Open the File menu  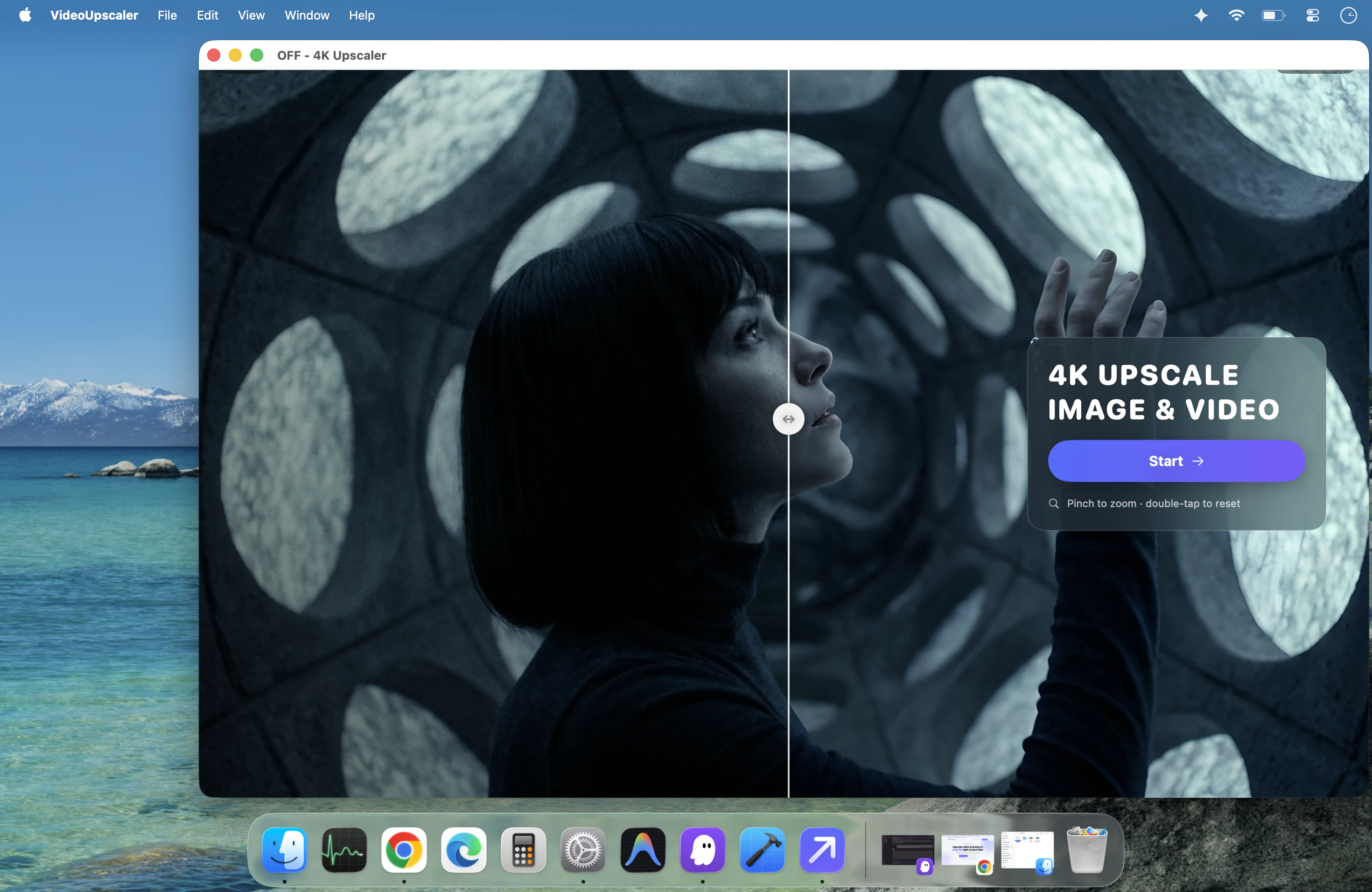[x=167, y=15]
